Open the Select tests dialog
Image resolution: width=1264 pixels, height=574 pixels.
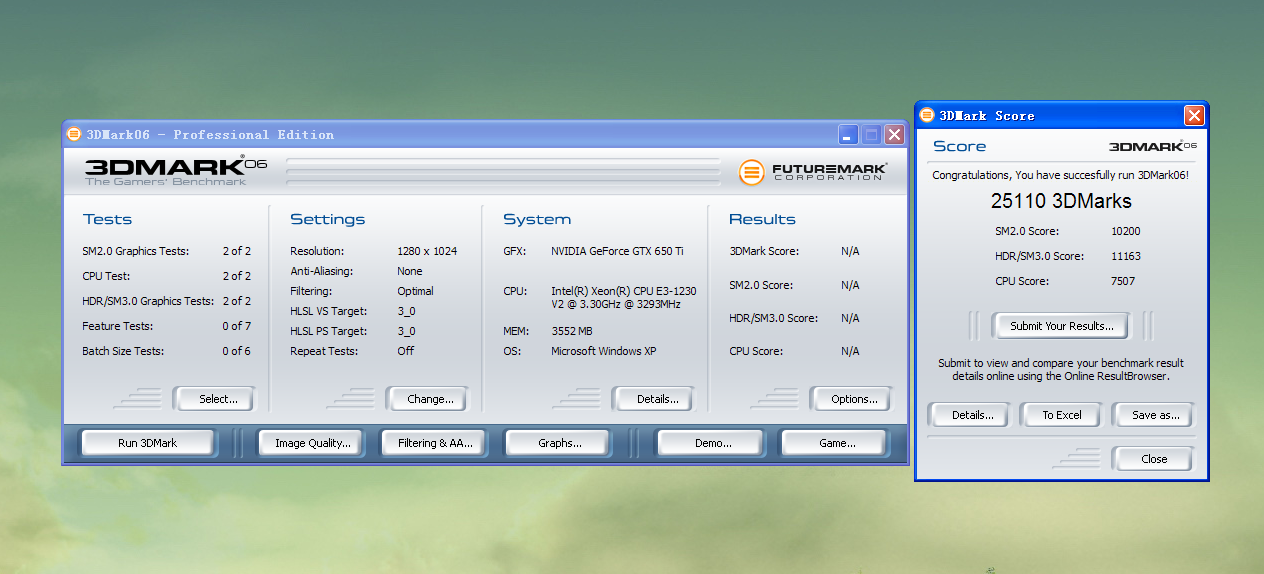[217, 399]
